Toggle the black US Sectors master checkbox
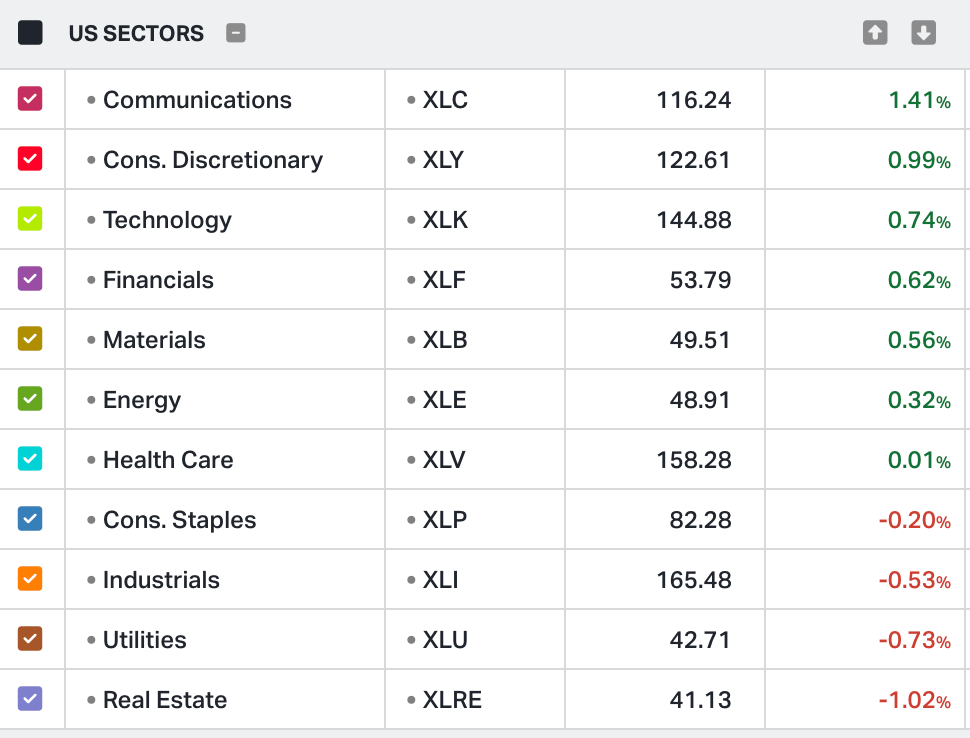The width and height of the screenshot is (970, 738). click(30, 33)
